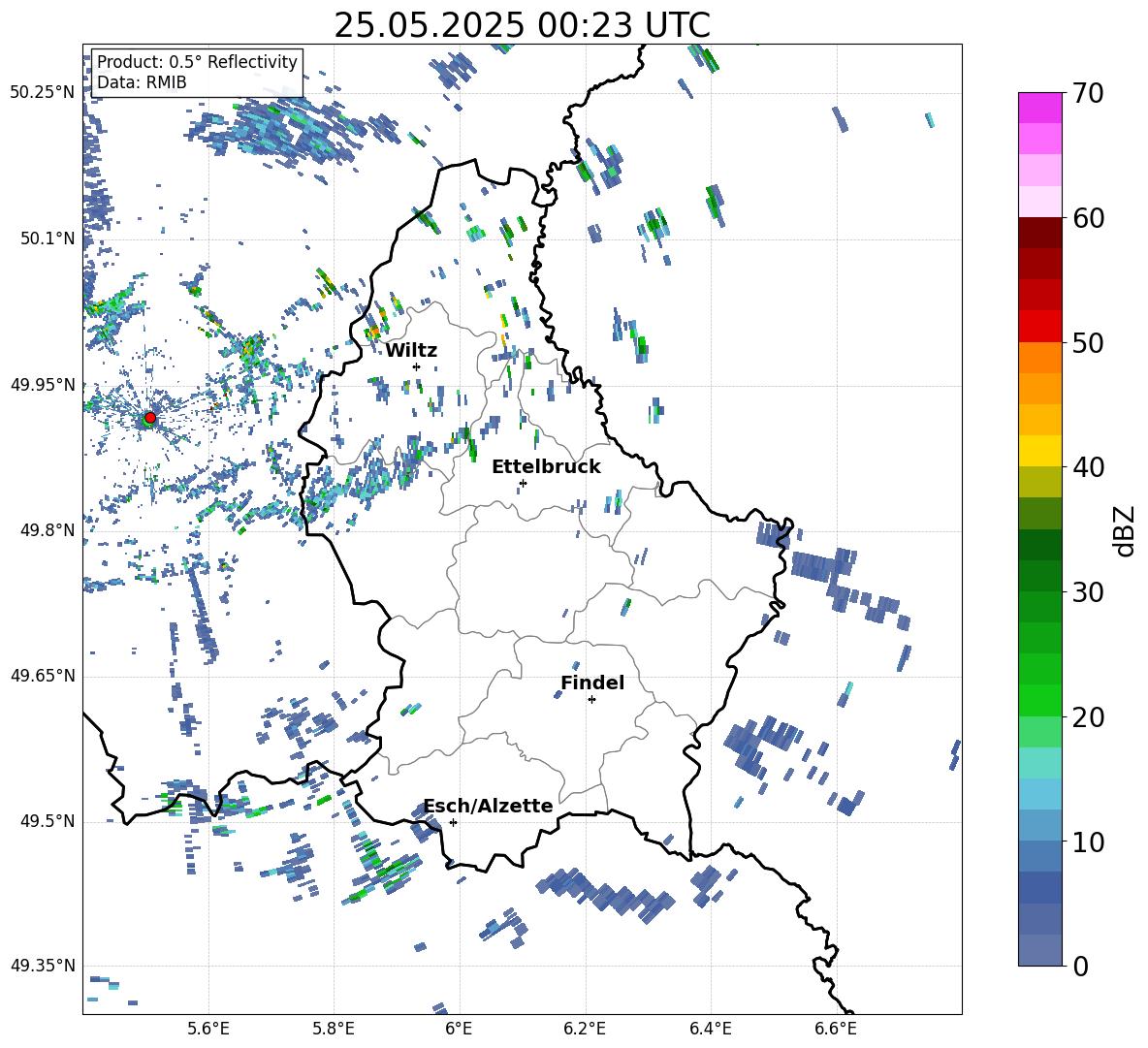Click the 30 colorbar tick label
The height and width of the screenshot is (1048, 1148).
point(1087,592)
